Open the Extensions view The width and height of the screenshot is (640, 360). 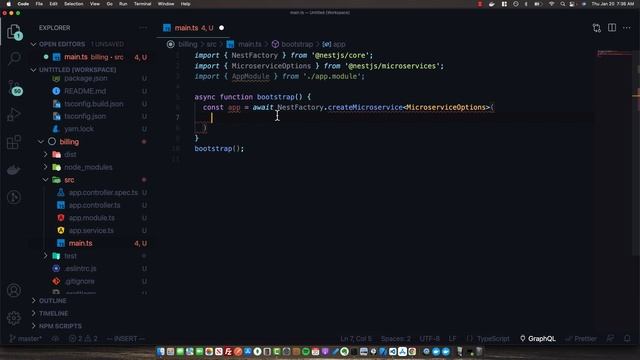point(14,142)
